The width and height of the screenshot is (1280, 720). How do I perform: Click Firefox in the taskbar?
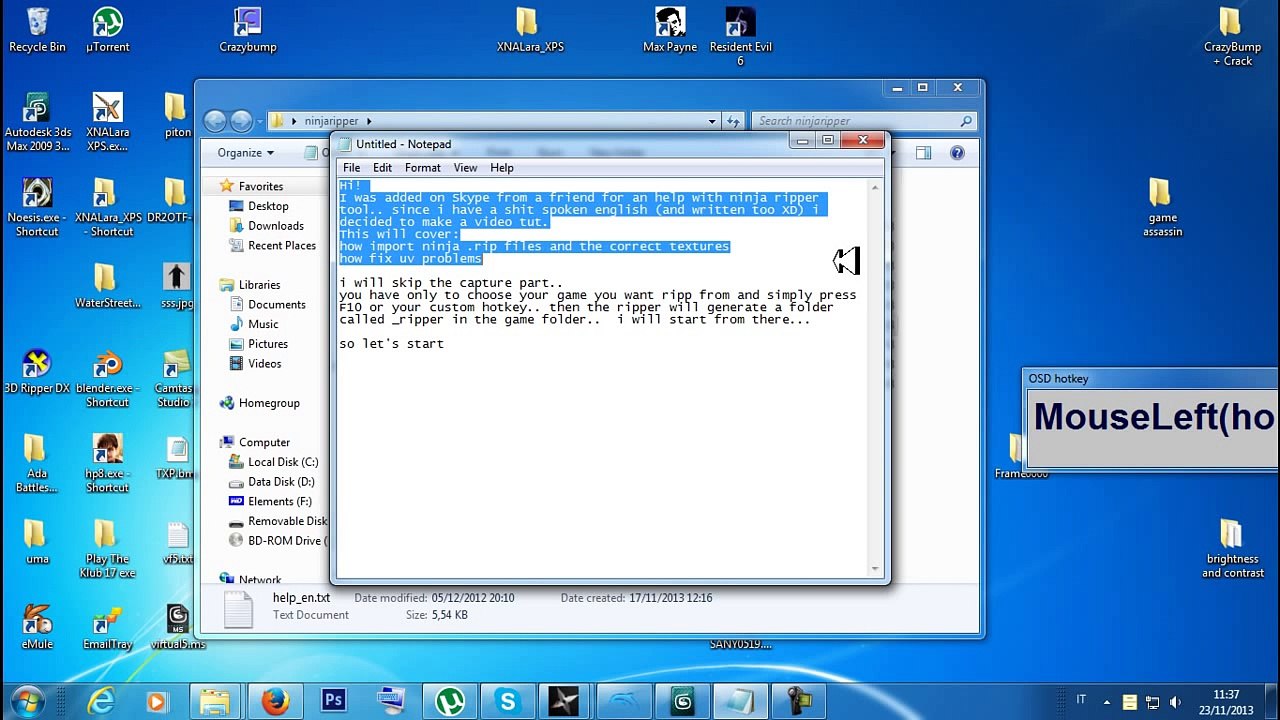point(276,702)
